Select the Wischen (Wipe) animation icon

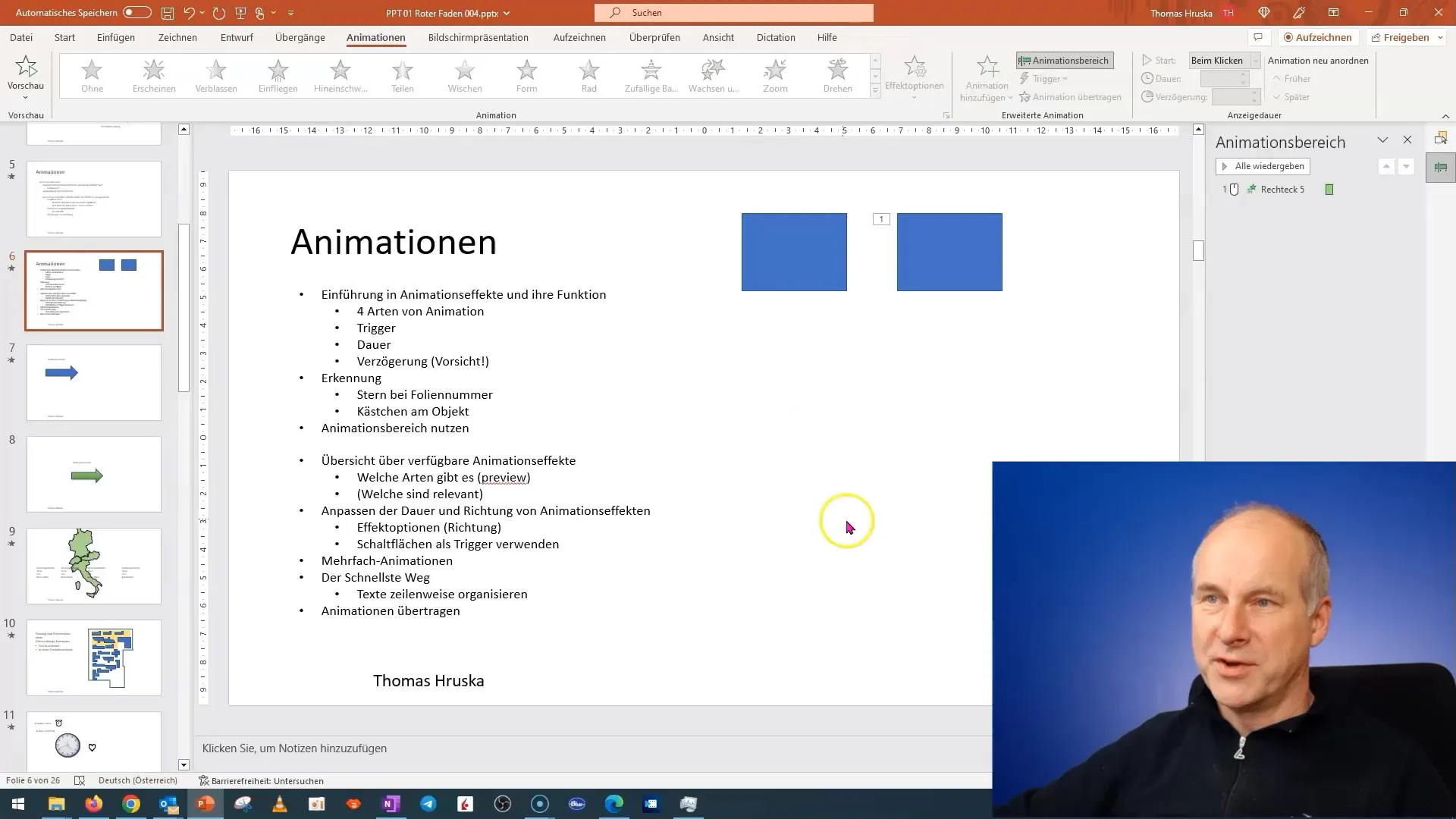coord(463,75)
